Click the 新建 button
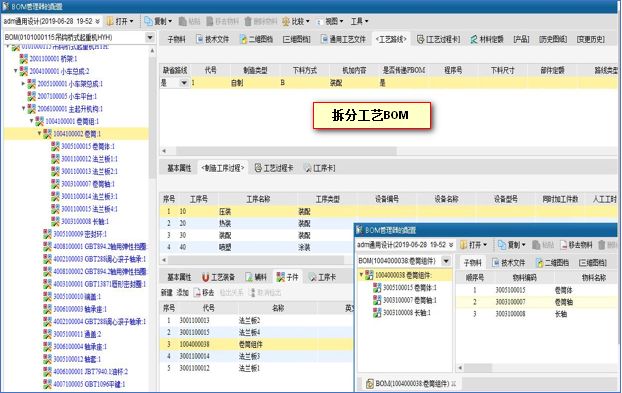 coord(167,293)
